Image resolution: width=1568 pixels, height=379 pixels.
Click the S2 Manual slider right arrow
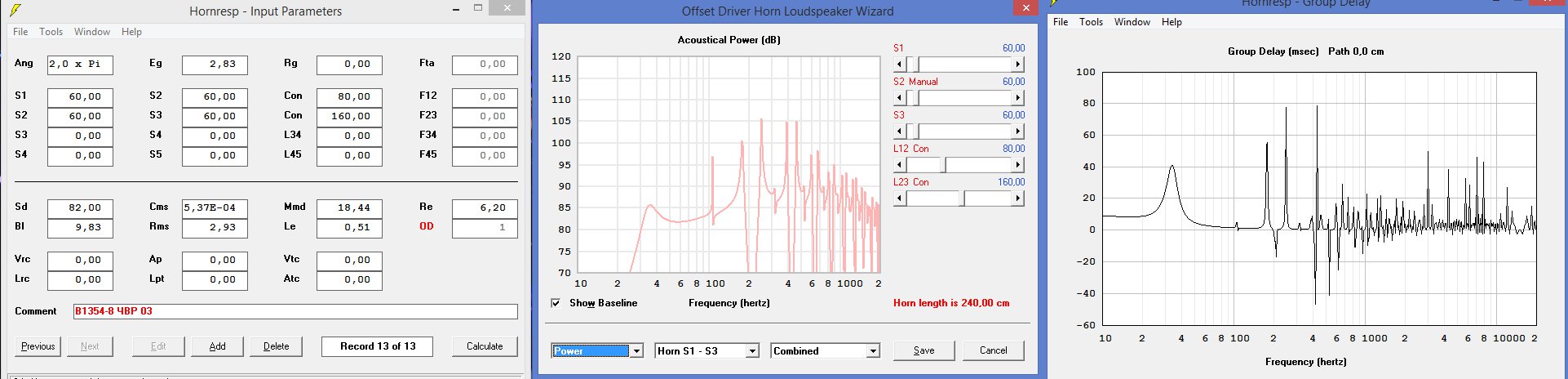click(1017, 98)
